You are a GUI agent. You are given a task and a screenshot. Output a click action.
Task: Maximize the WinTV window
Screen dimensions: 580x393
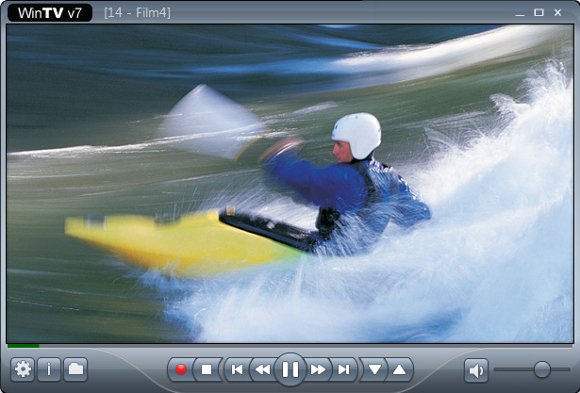point(539,13)
